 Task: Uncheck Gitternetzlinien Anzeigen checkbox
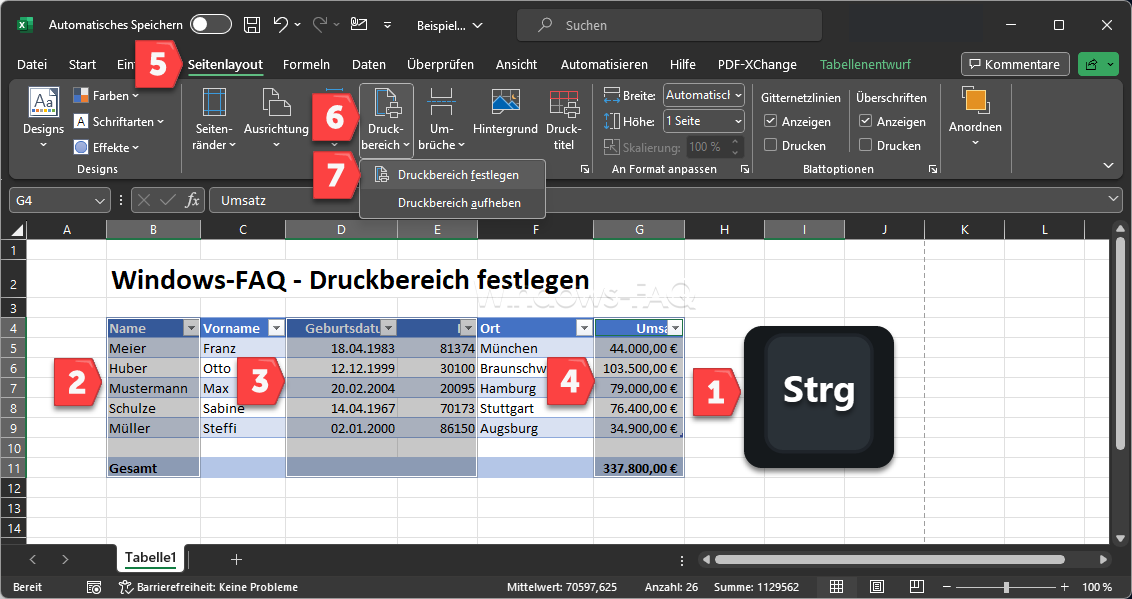tap(770, 122)
